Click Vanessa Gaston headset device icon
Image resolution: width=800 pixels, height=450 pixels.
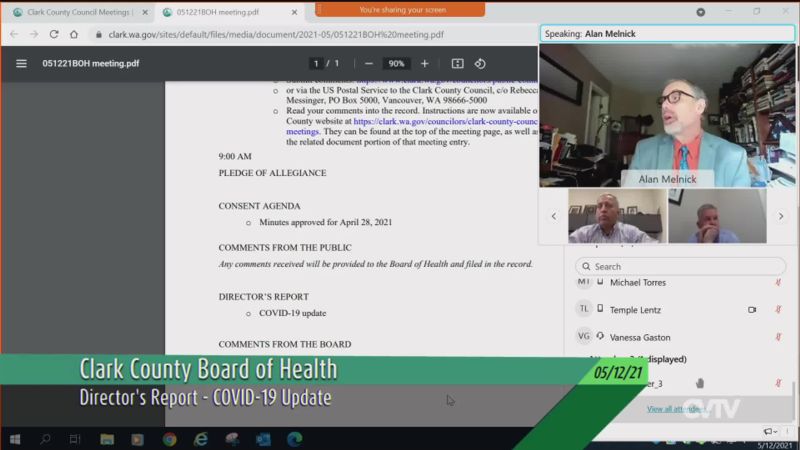pos(600,336)
